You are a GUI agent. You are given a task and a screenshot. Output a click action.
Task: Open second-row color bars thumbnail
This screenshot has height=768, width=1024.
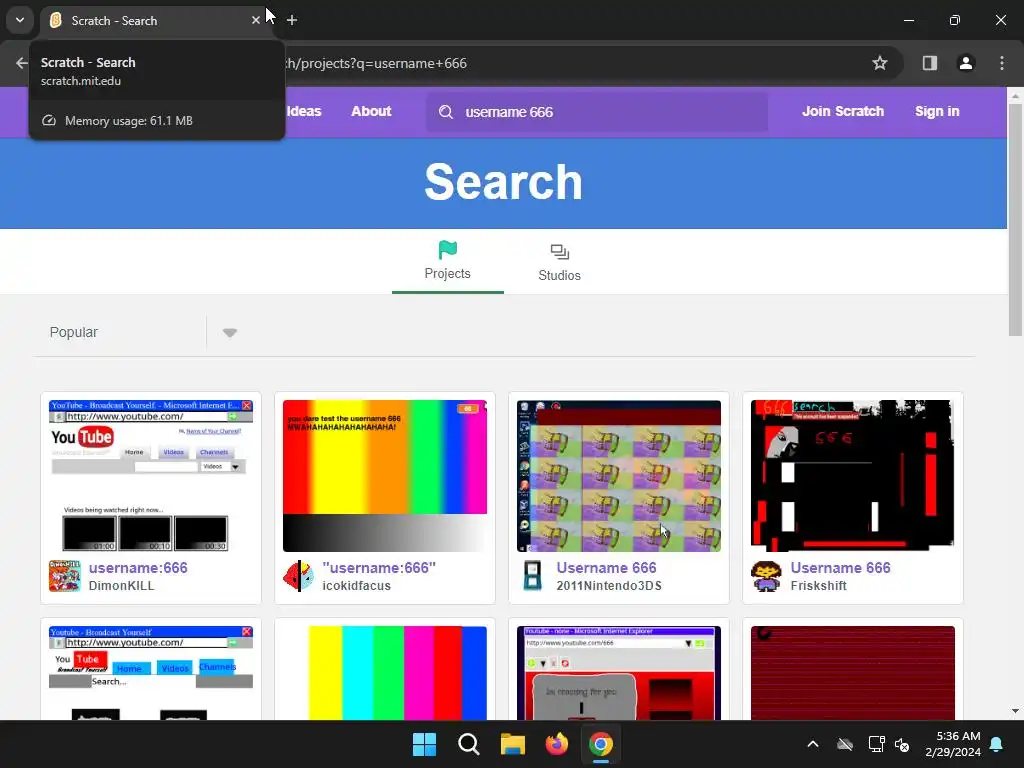pyautogui.click(x=385, y=673)
